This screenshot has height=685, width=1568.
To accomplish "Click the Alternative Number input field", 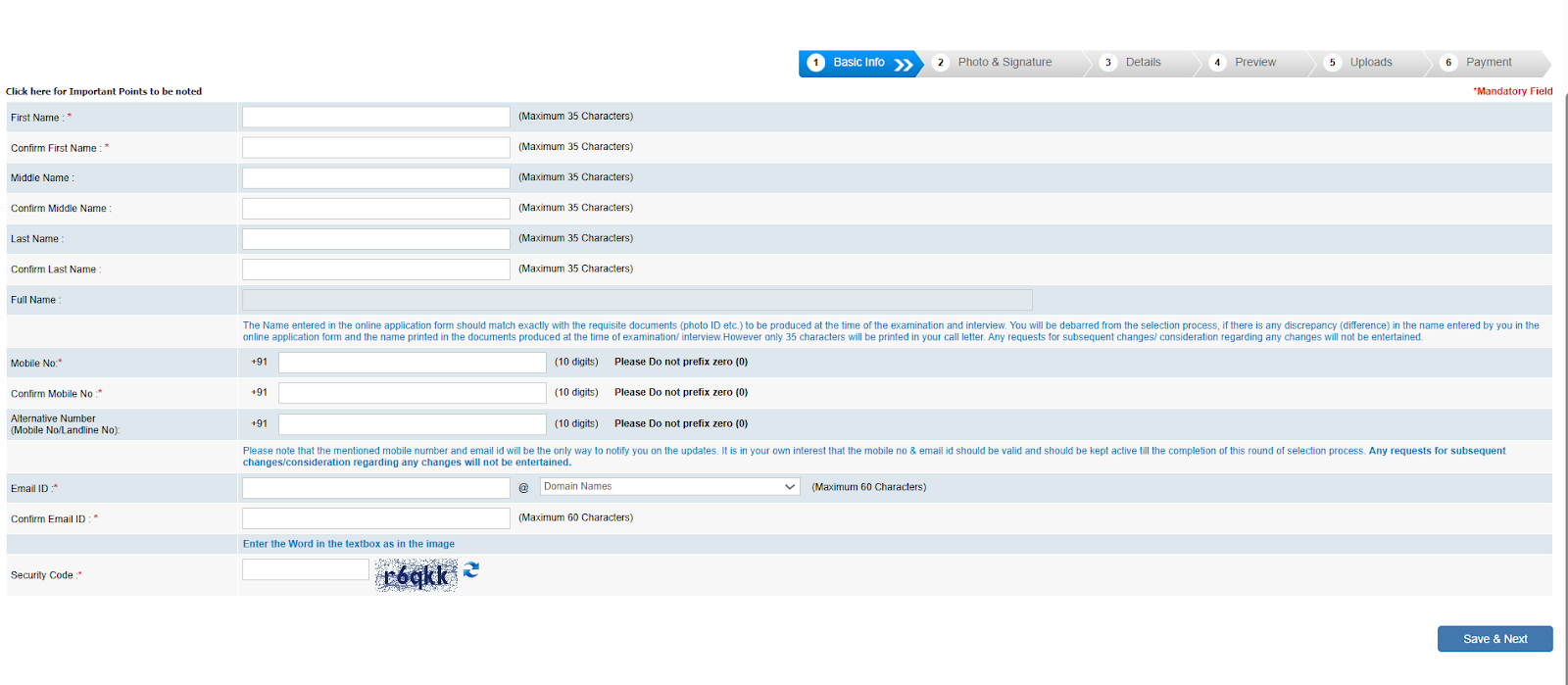I will click(413, 424).
